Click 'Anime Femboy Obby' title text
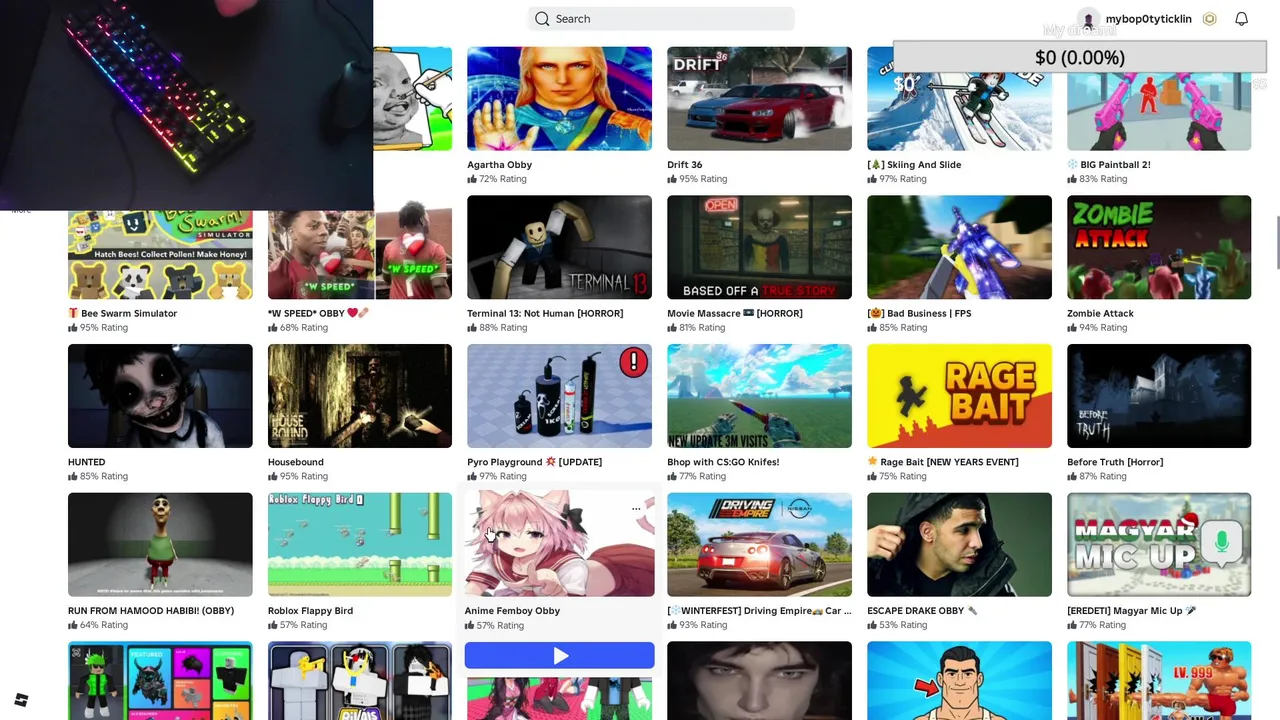Viewport: 1280px width, 720px height. coord(512,611)
